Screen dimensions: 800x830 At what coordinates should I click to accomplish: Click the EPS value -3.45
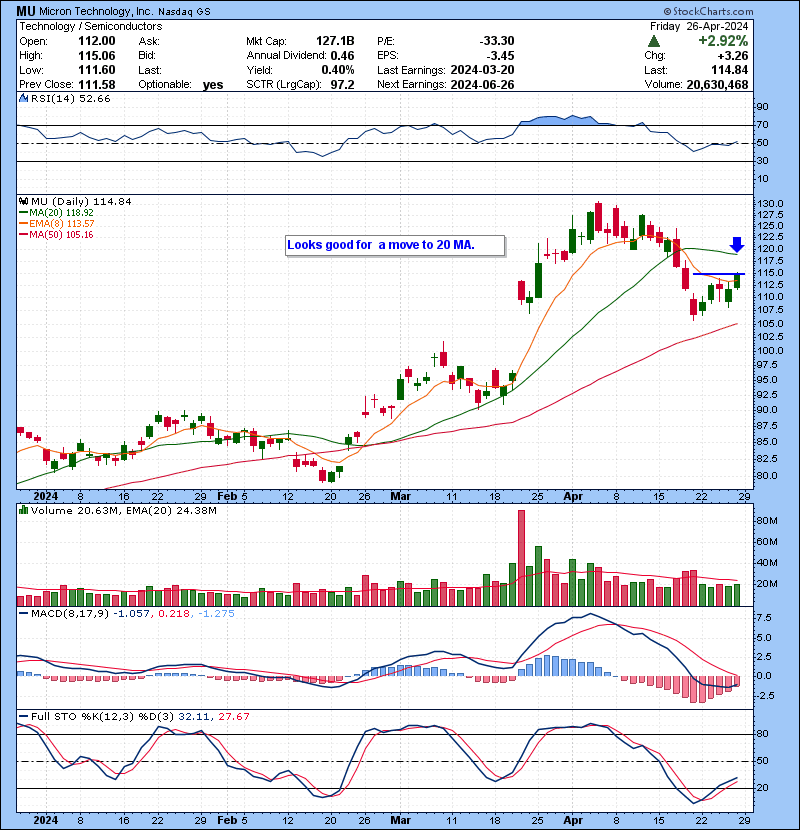click(x=500, y=56)
